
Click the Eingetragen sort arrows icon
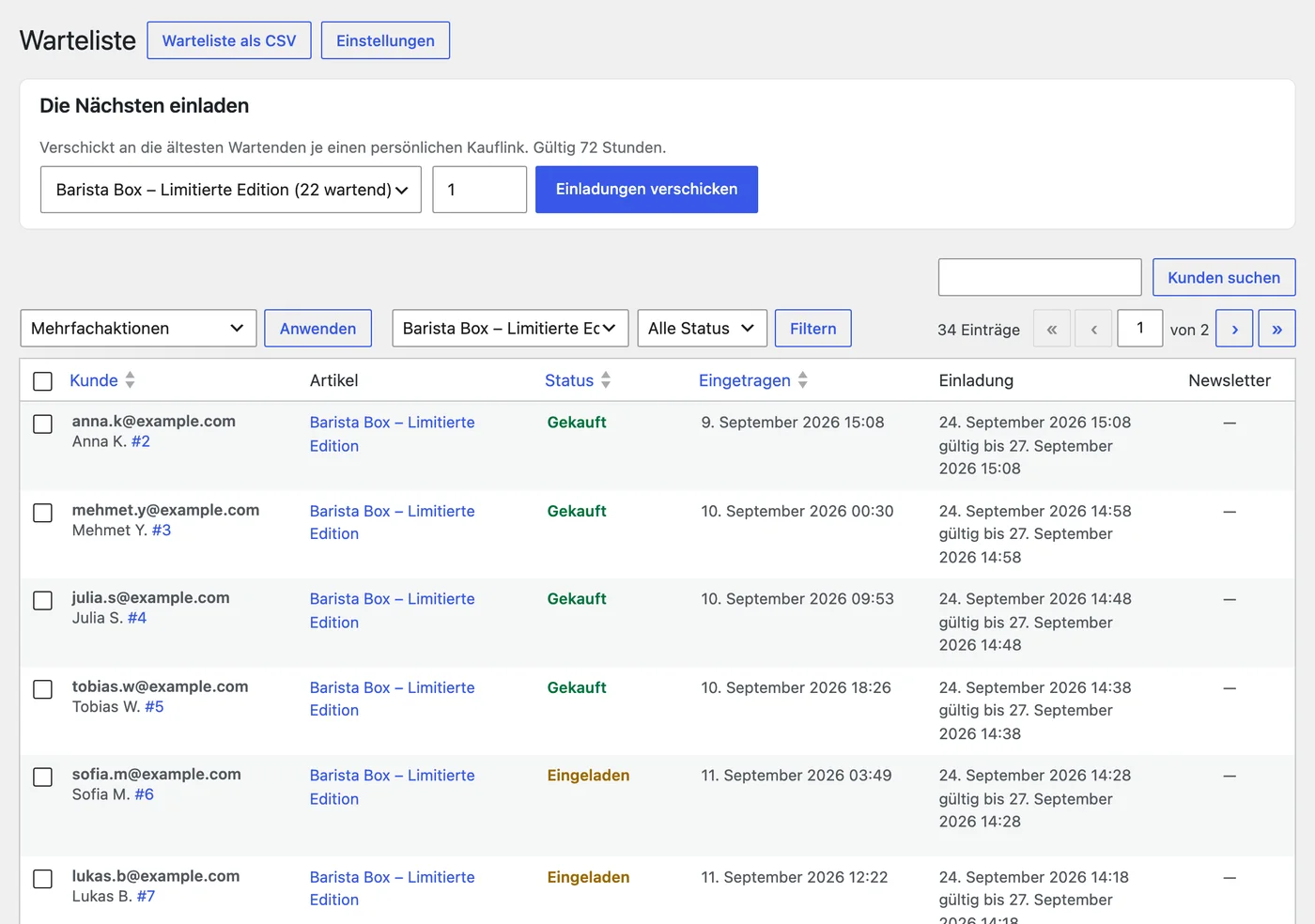[803, 380]
